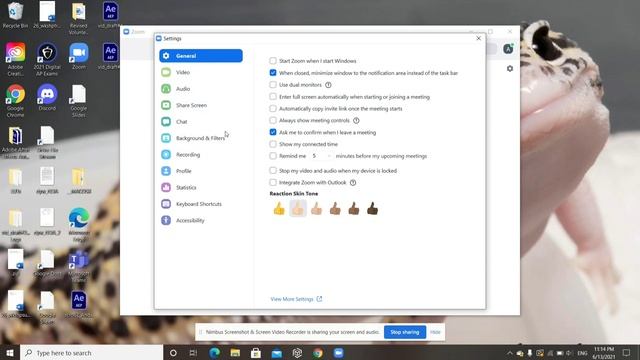Click the Stop sharing button

point(404,332)
